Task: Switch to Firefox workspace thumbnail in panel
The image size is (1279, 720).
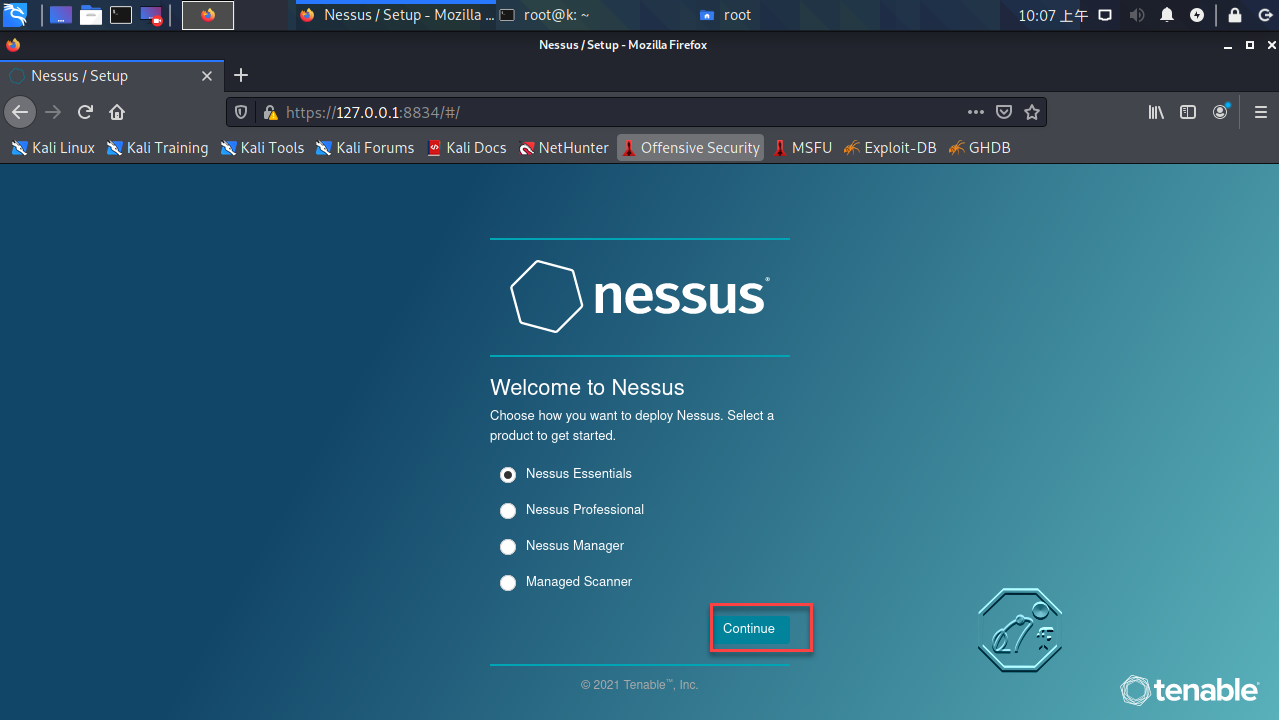Action: (208, 15)
